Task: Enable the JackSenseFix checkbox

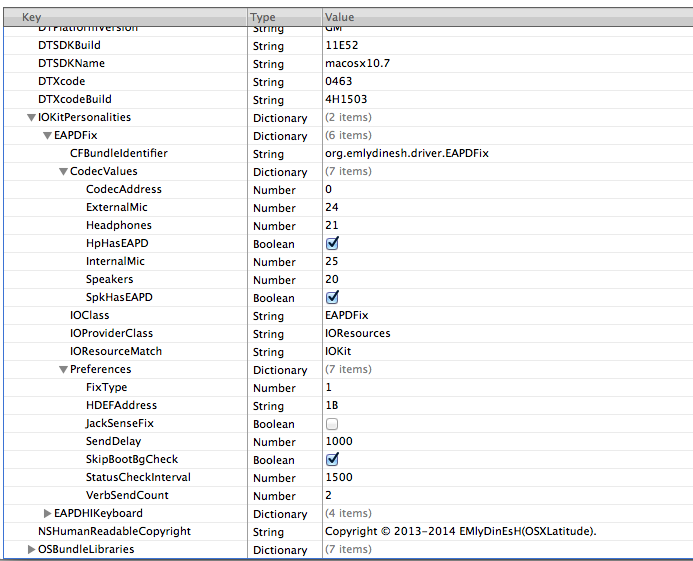Action: [332, 423]
